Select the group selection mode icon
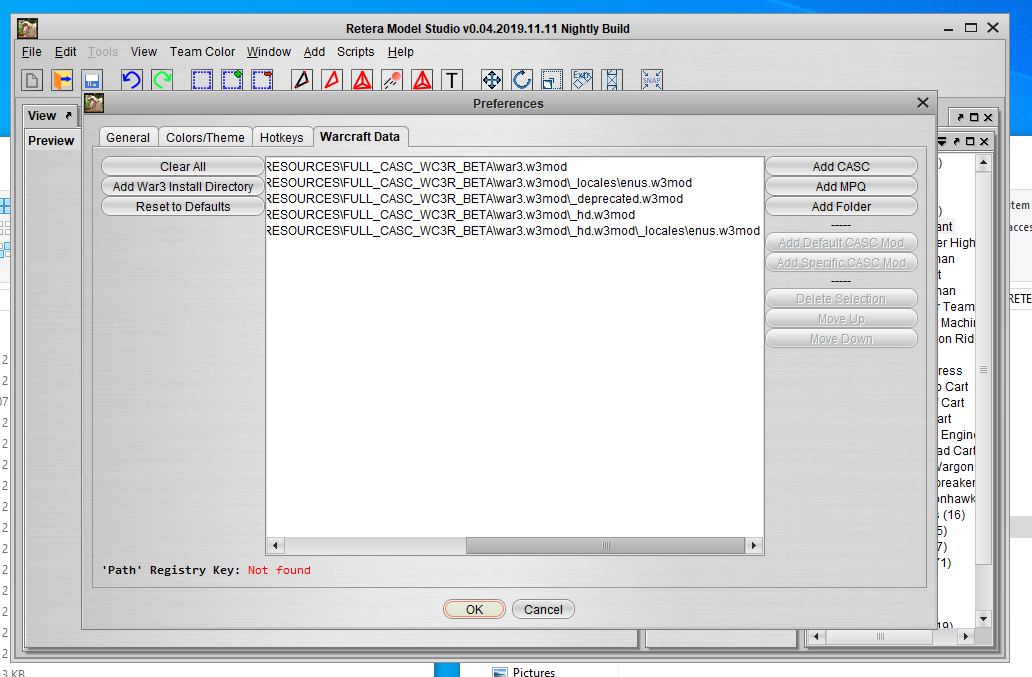1032x677 pixels. (x=362, y=80)
